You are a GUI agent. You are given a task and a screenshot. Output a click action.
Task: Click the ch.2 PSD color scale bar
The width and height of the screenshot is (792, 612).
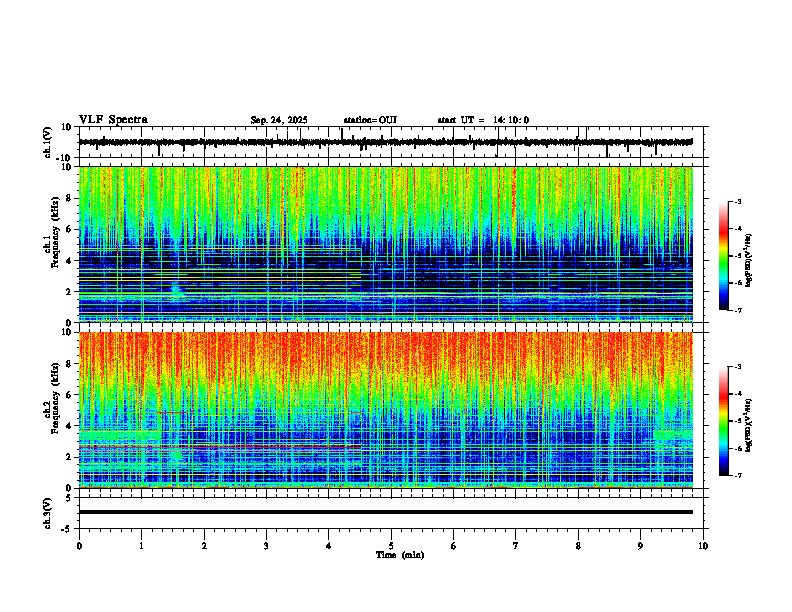(x=723, y=421)
